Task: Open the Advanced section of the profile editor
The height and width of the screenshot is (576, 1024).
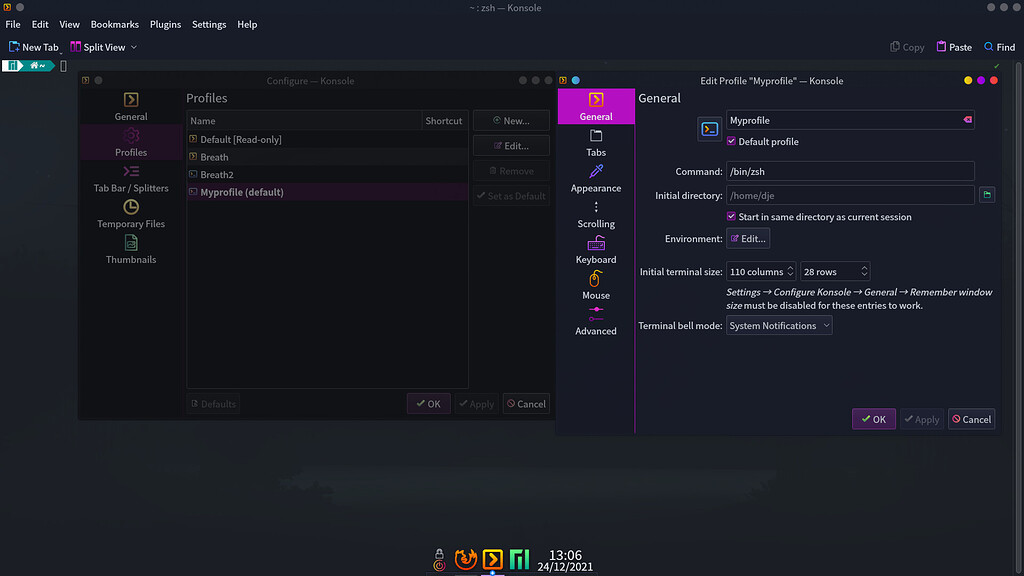Action: (595, 323)
